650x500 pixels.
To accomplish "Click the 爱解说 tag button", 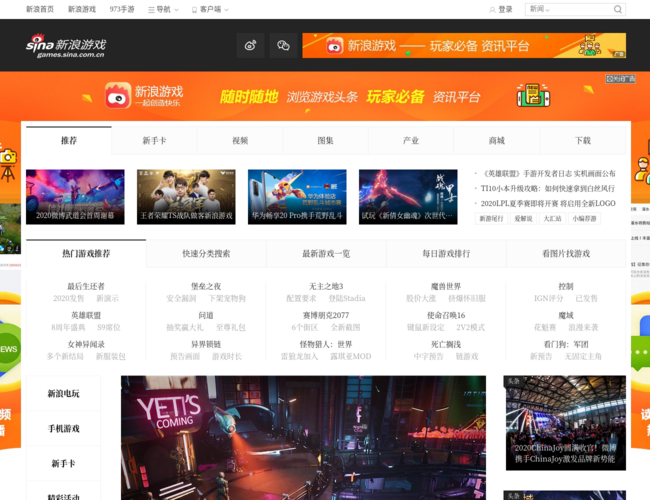I will (523, 218).
